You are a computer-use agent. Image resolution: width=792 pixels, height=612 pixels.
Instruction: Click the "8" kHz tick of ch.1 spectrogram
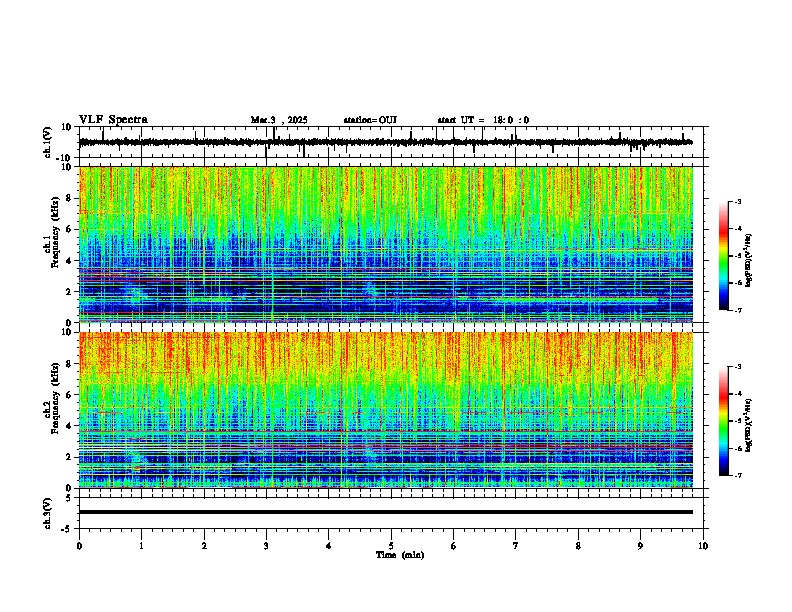[69, 198]
